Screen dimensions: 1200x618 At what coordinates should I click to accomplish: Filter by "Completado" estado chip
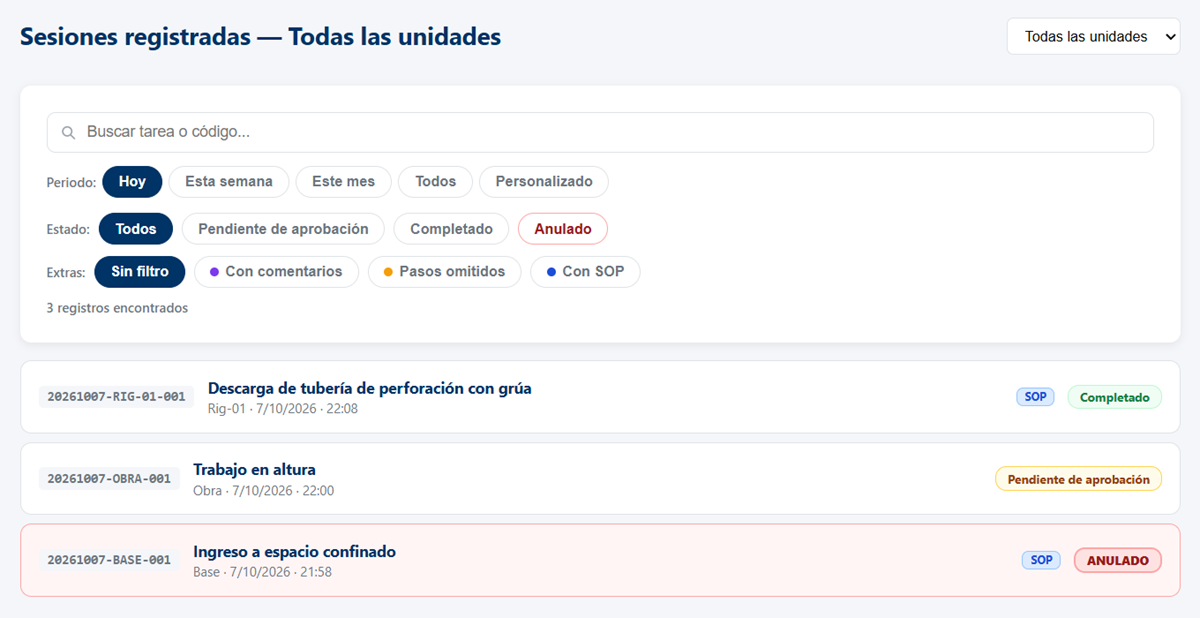(452, 229)
